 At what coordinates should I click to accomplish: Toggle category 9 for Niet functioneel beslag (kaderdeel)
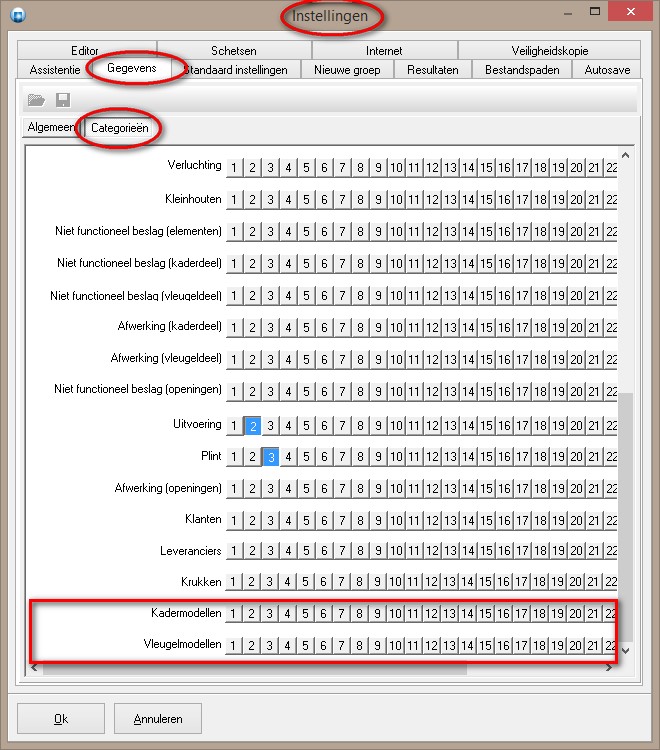point(378,264)
